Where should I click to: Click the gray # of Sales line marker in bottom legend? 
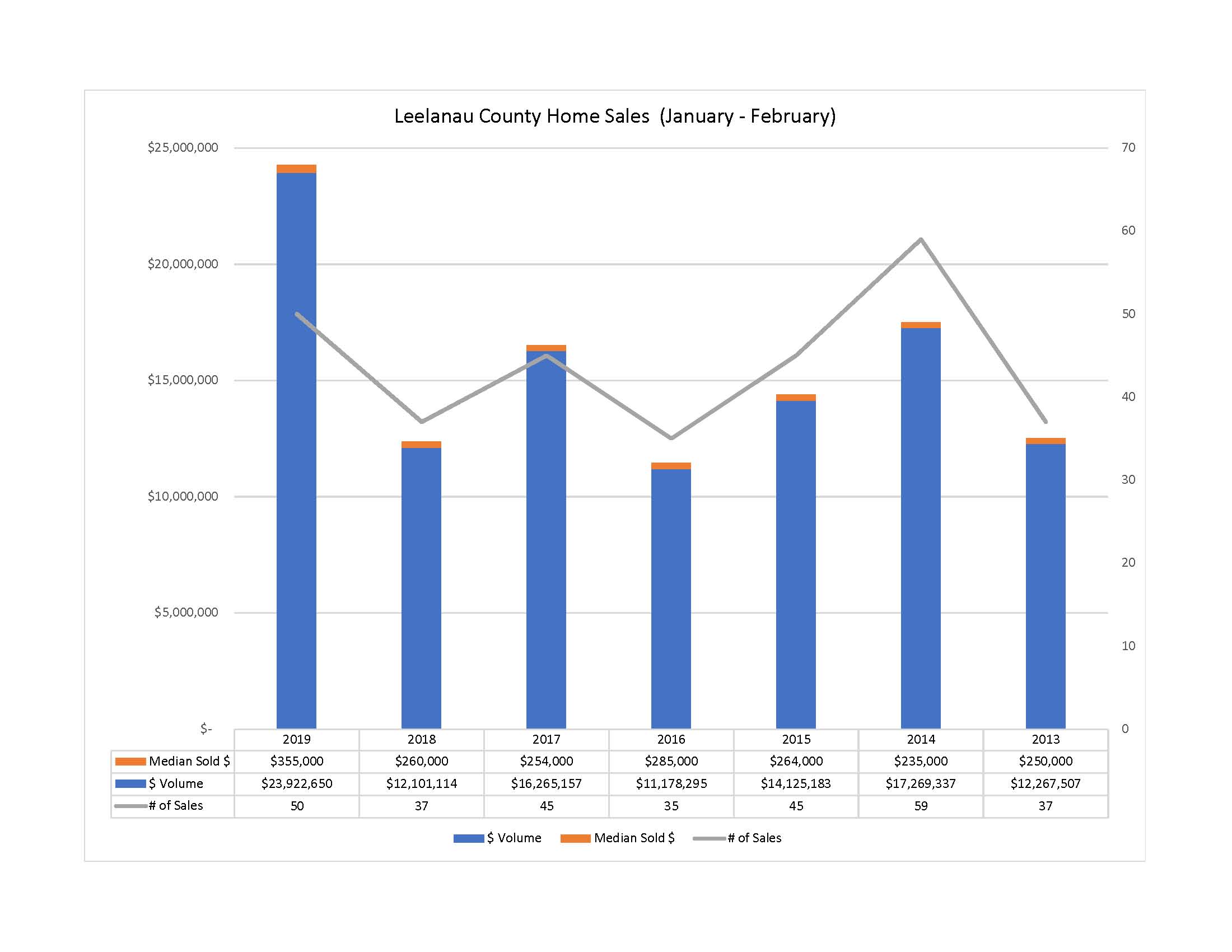[709, 839]
